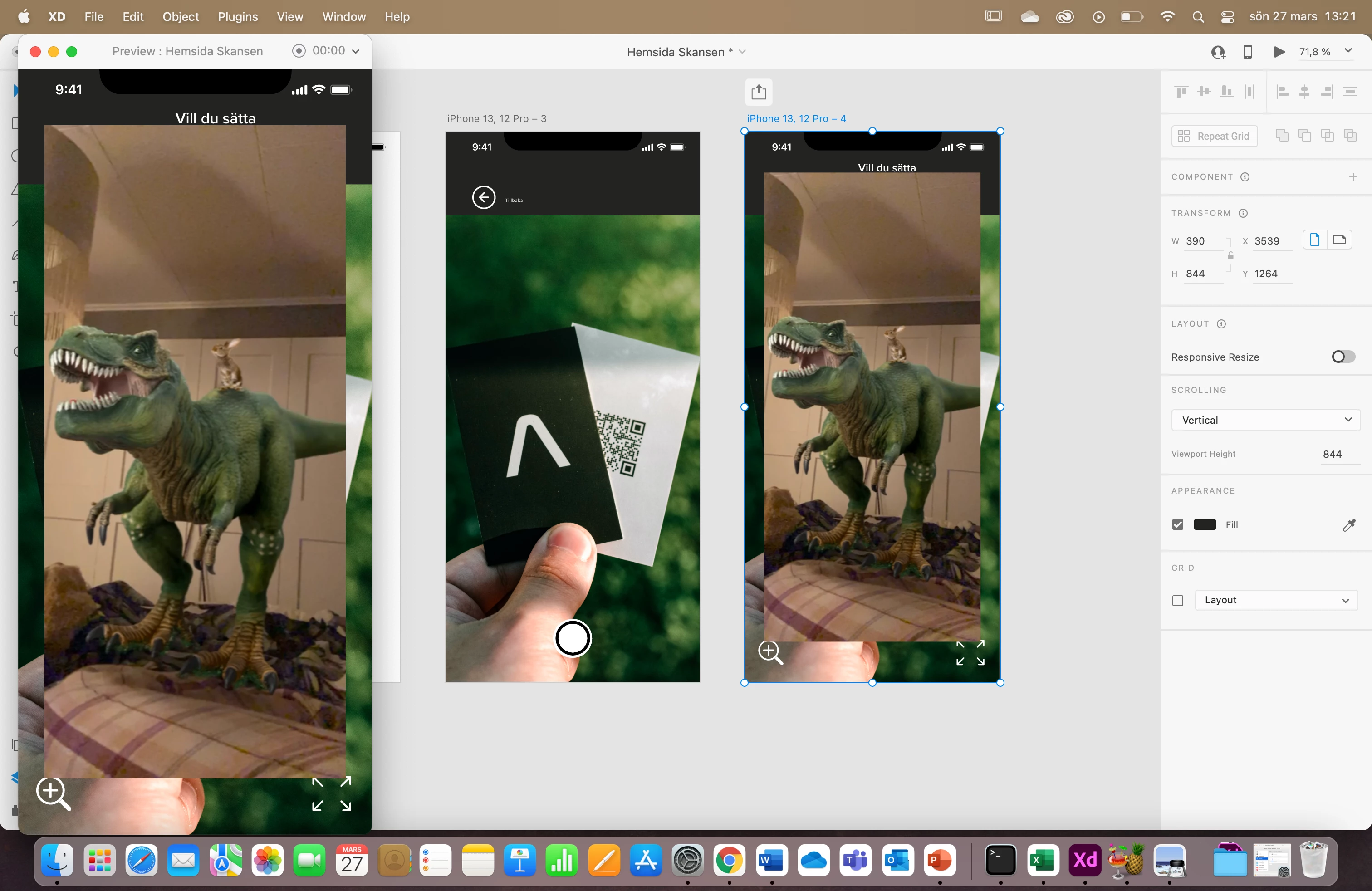Screen dimensions: 1372x891
Task: Click the add component plus icon
Action: (x=1352, y=177)
